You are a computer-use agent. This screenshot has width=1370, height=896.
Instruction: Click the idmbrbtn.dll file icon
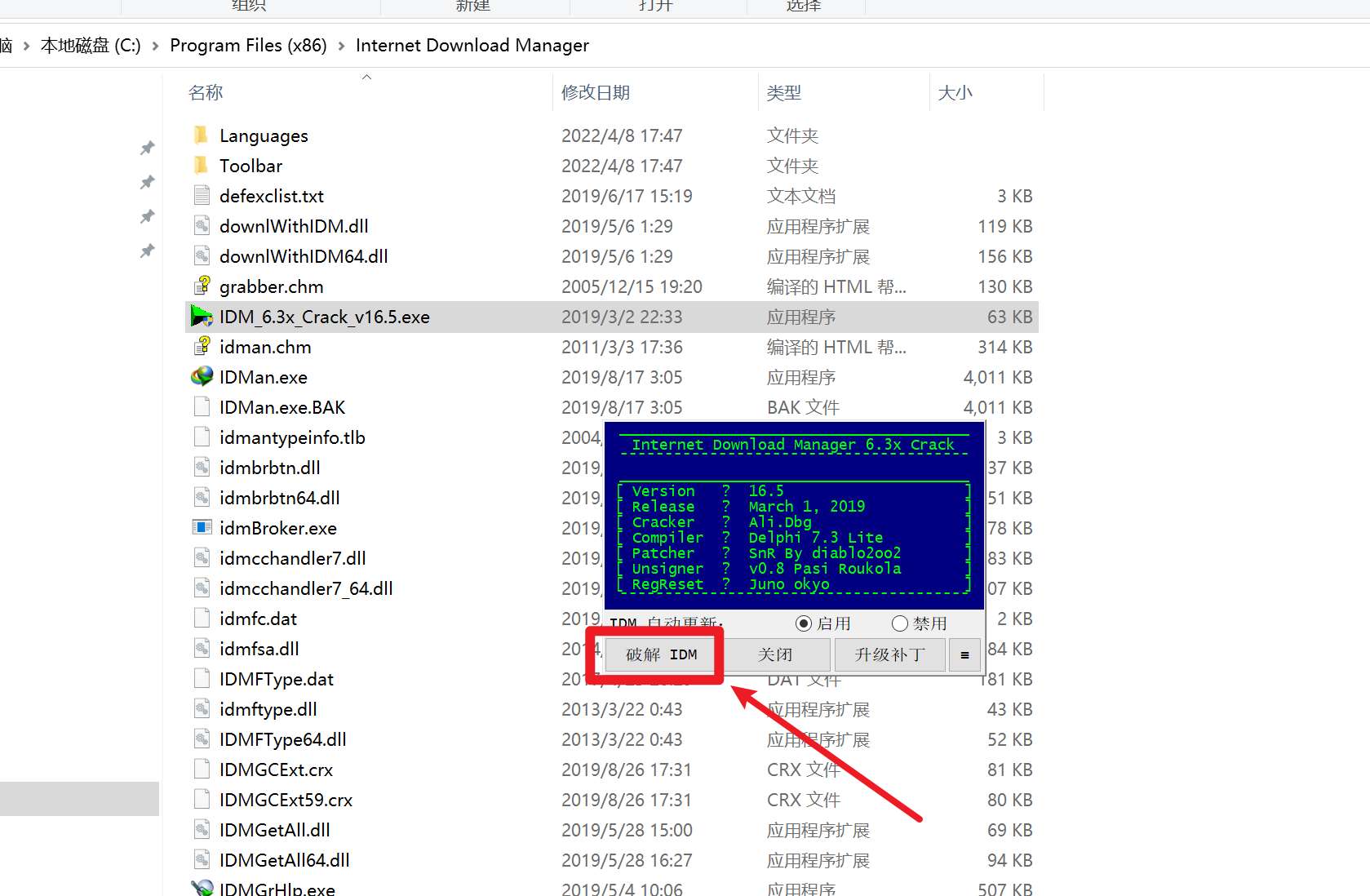[202, 468]
